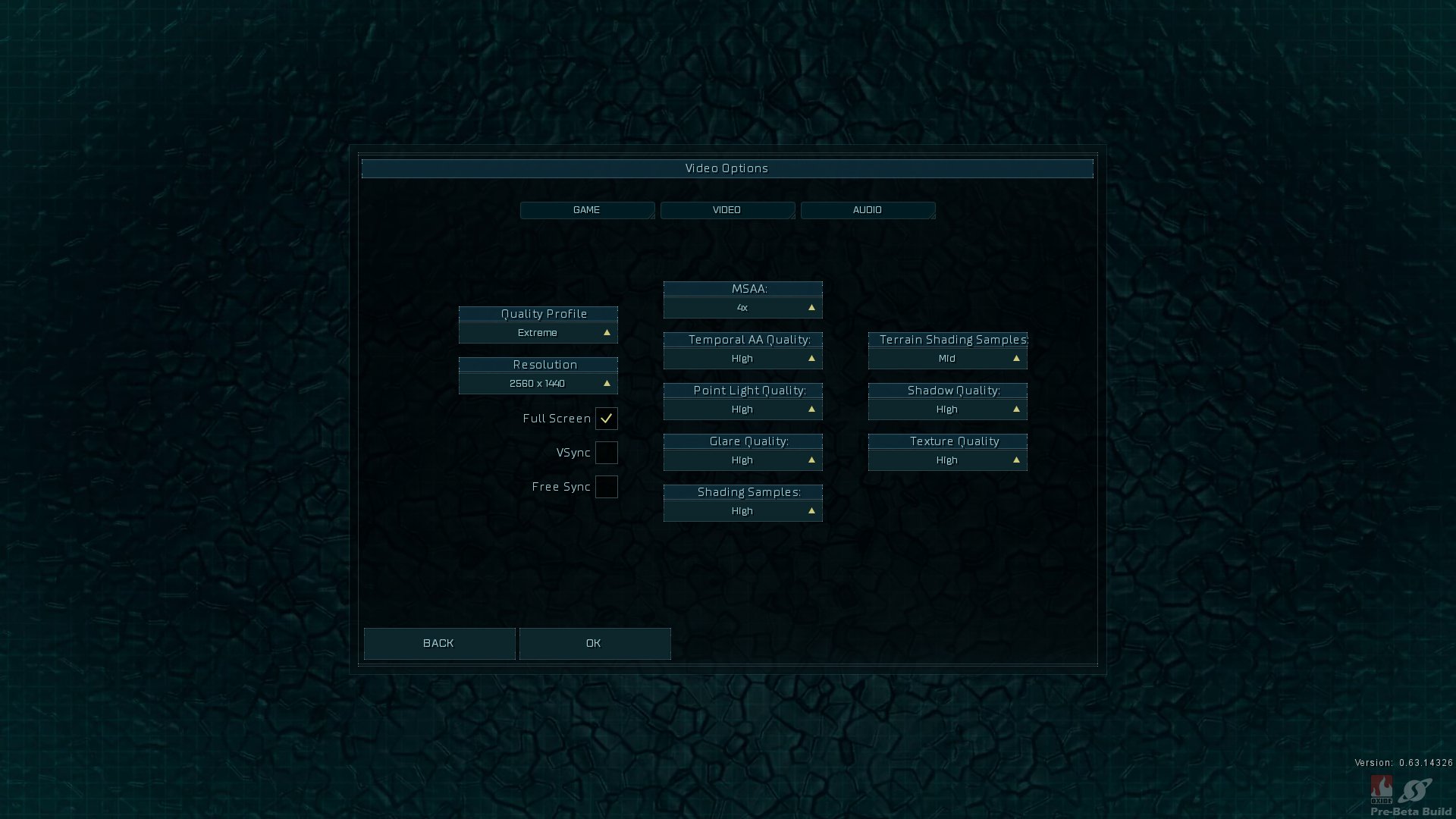Image resolution: width=1456 pixels, height=819 pixels.
Task: Uncheck the Full Screen checkbox
Action: click(607, 419)
